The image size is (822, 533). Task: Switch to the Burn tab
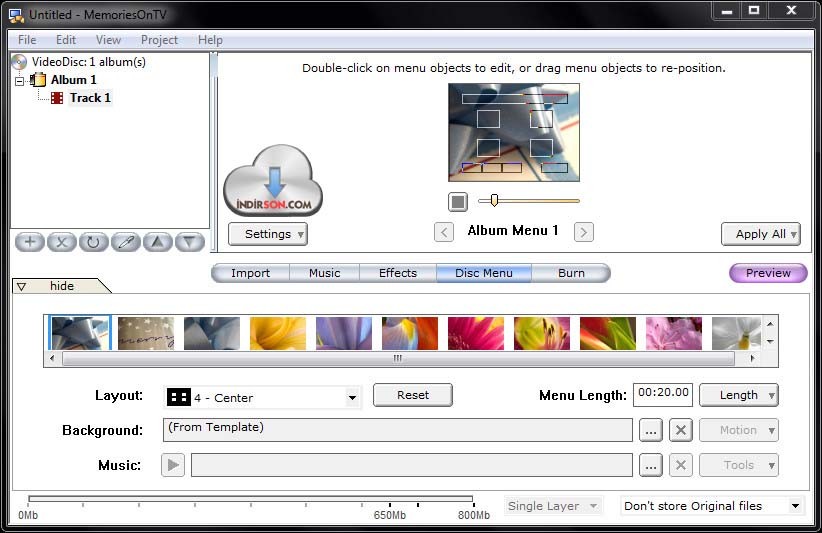point(571,273)
